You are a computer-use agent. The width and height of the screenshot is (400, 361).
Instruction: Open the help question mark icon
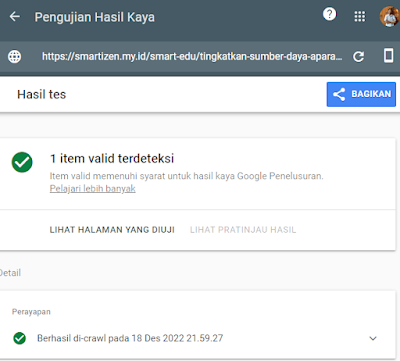point(329,14)
